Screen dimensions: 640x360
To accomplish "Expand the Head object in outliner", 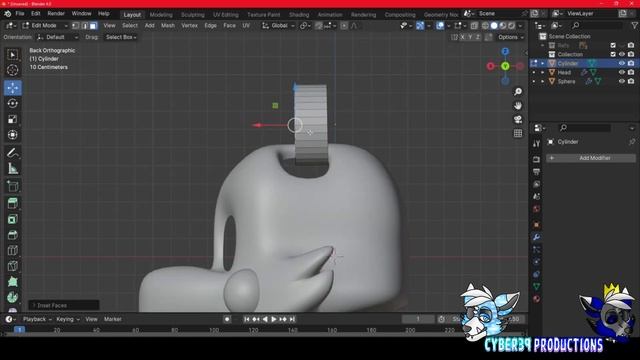I will point(542,72).
